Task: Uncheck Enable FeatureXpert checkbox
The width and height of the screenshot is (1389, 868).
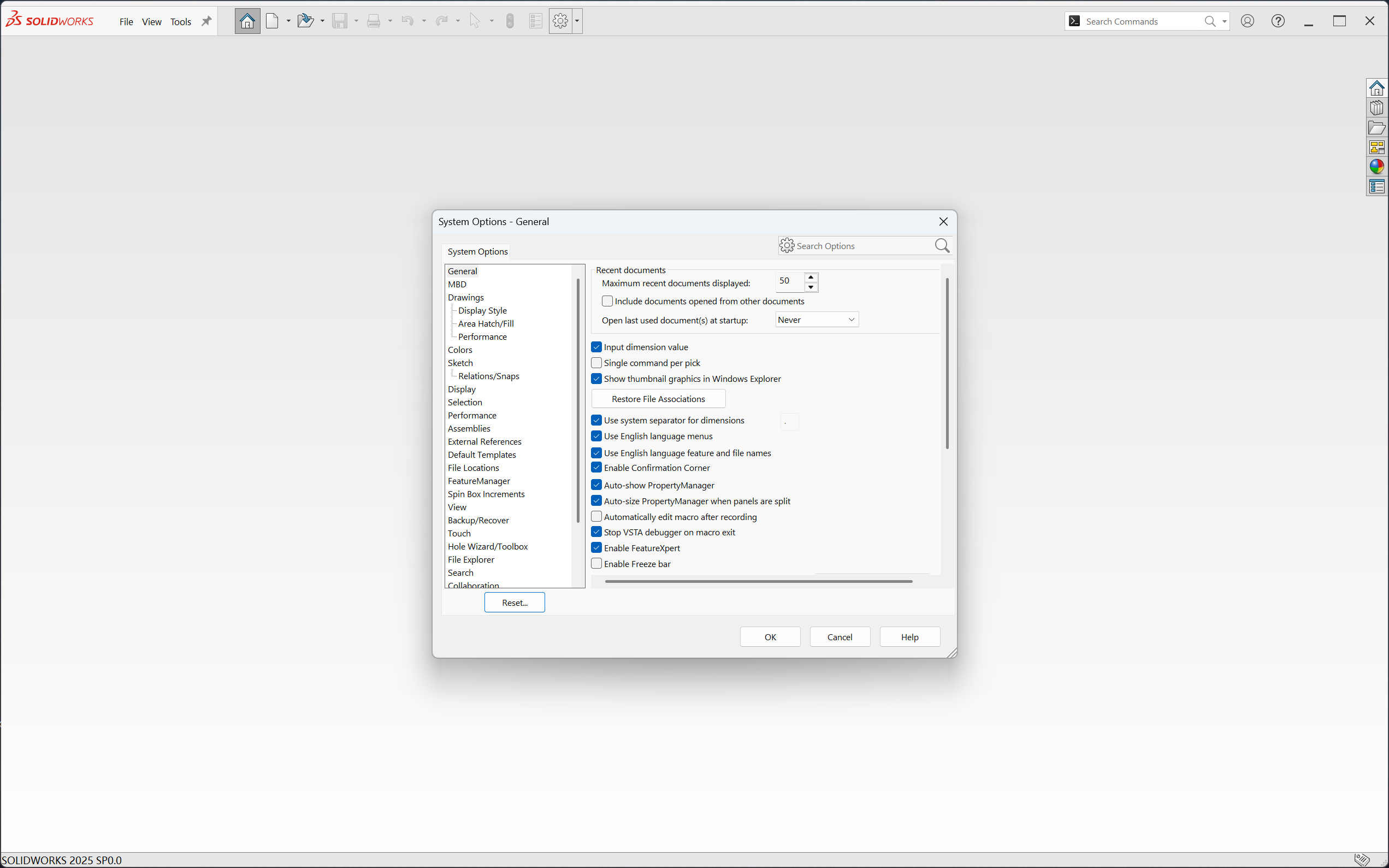Action: tap(597, 548)
